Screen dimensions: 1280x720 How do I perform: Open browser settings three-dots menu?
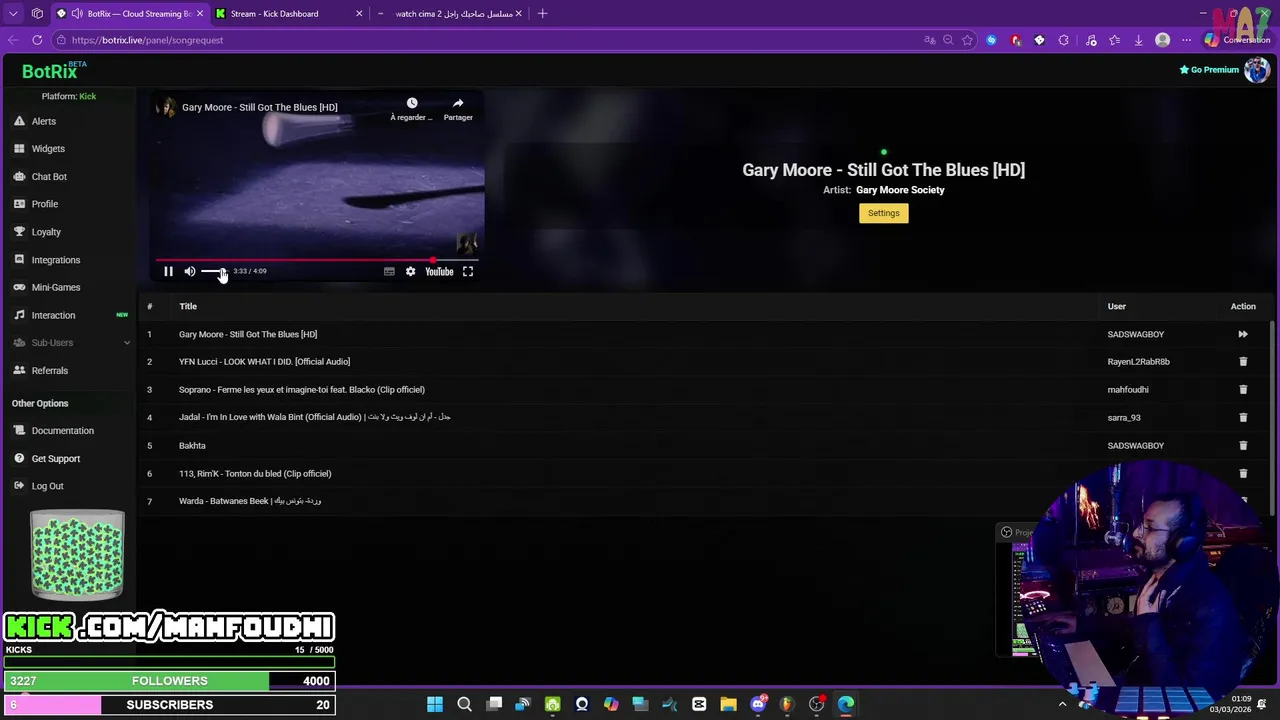click(x=1186, y=40)
